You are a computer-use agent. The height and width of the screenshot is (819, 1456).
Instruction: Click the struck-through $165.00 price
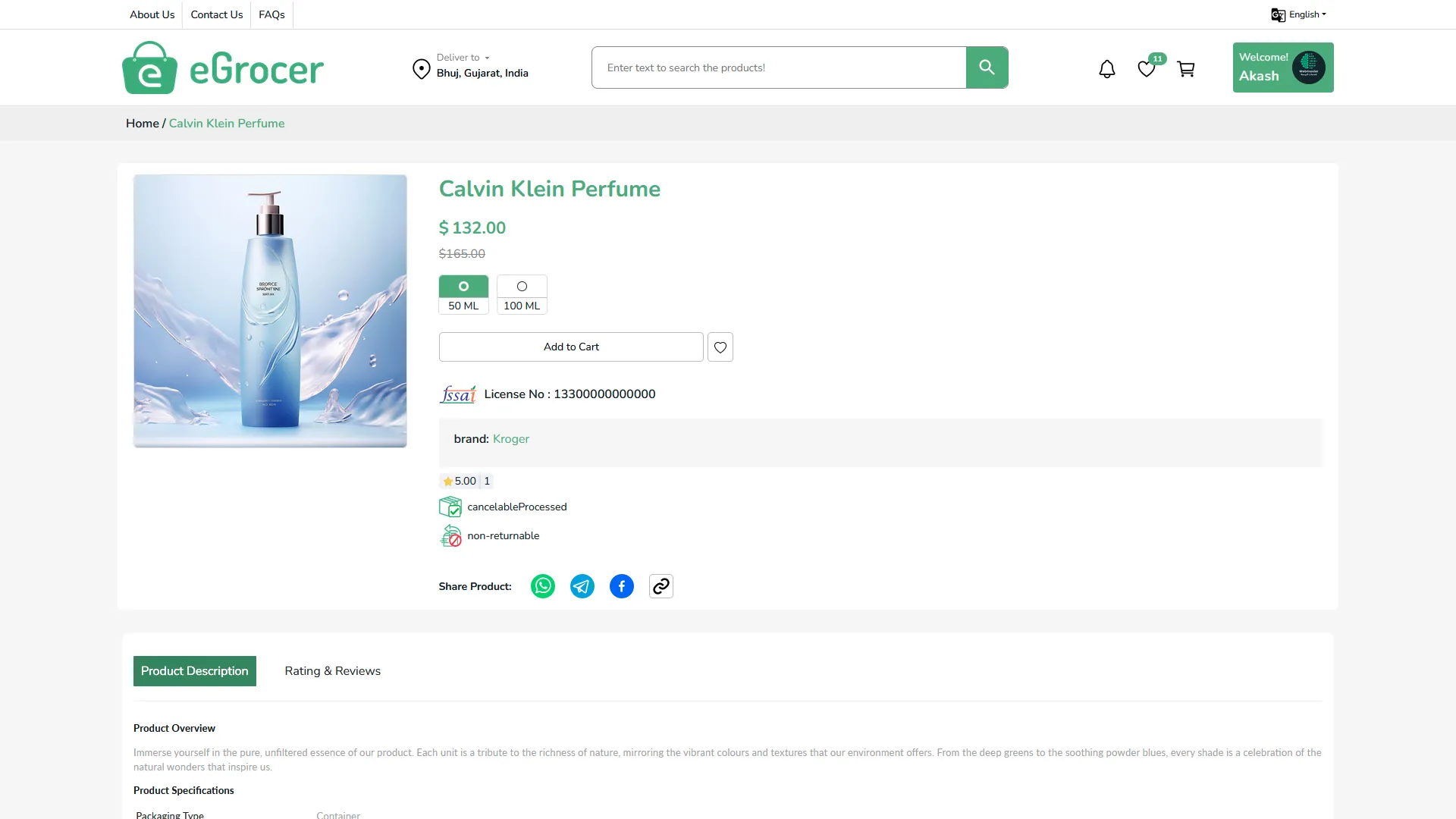pos(462,254)
